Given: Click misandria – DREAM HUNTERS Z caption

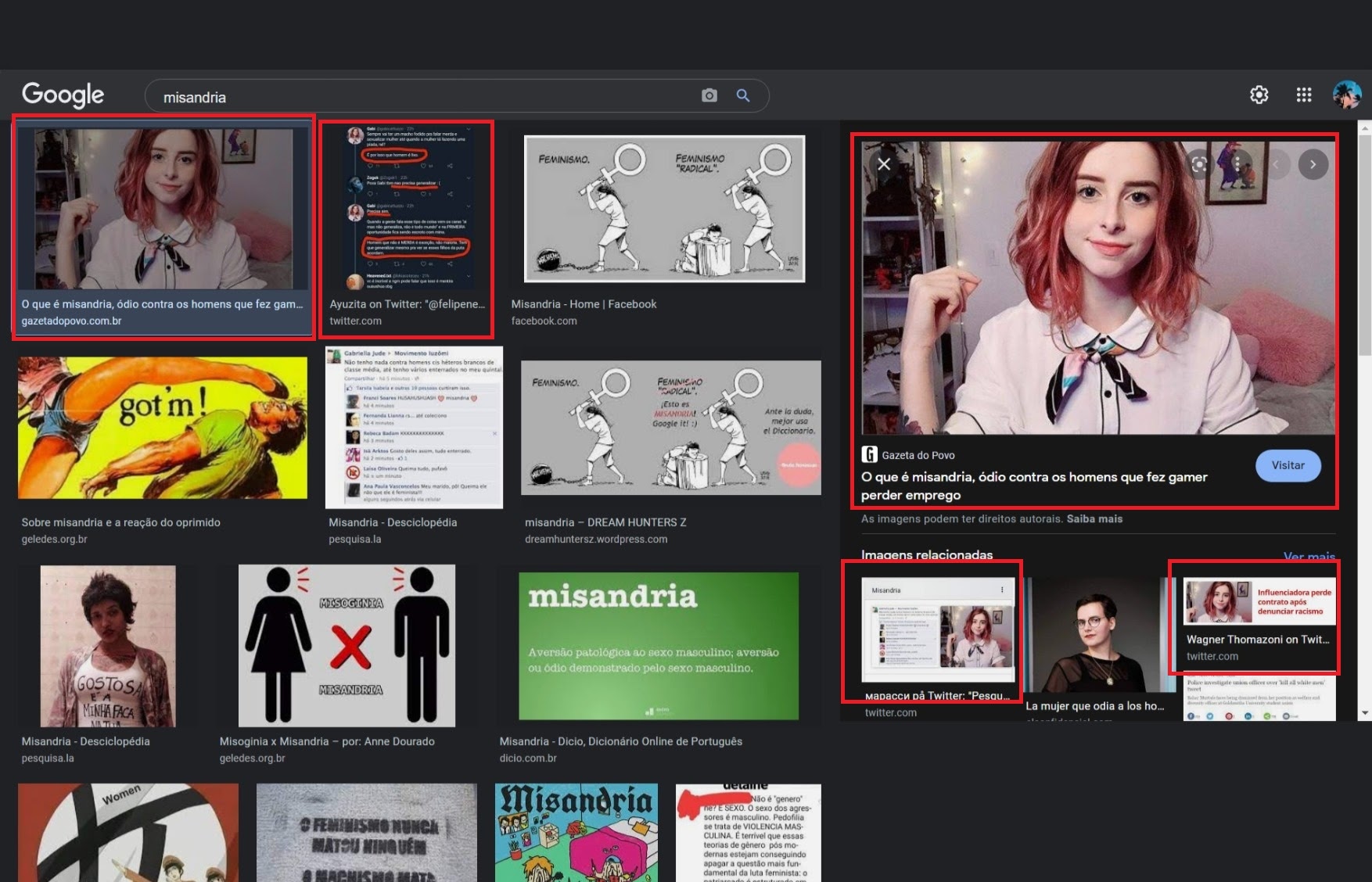Looking at the screenshot, I should click(x=605, y=522).
